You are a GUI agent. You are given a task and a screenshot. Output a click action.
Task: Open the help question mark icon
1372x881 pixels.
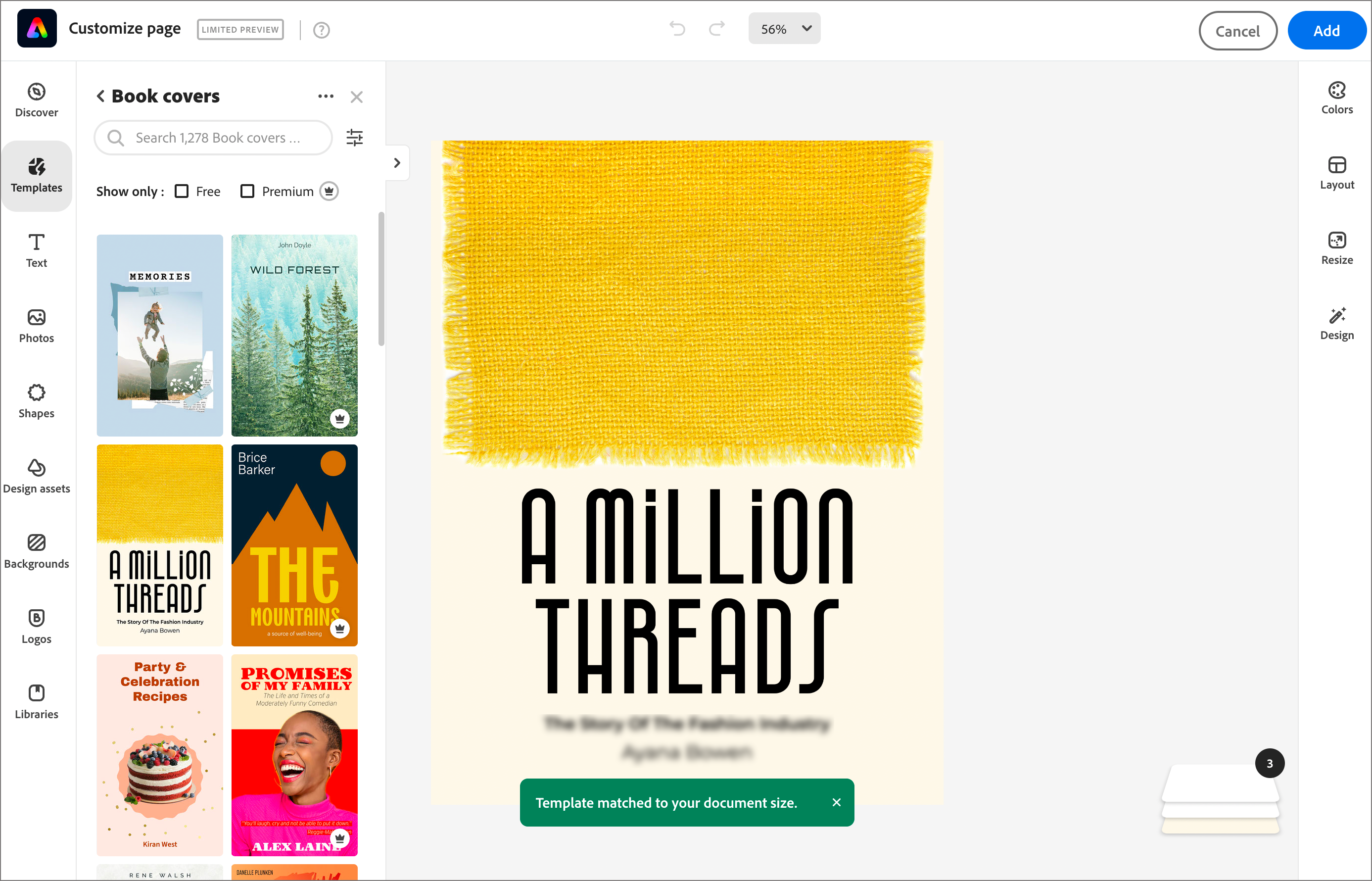point(322,30)
